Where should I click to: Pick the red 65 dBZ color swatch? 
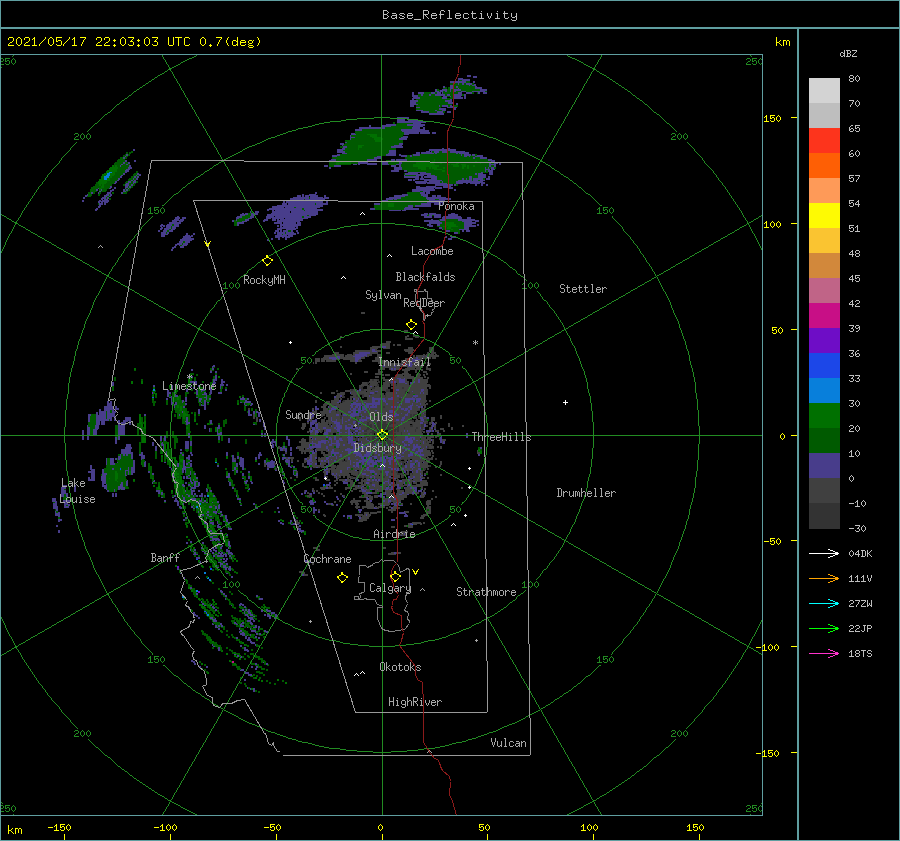coord(824,141)
